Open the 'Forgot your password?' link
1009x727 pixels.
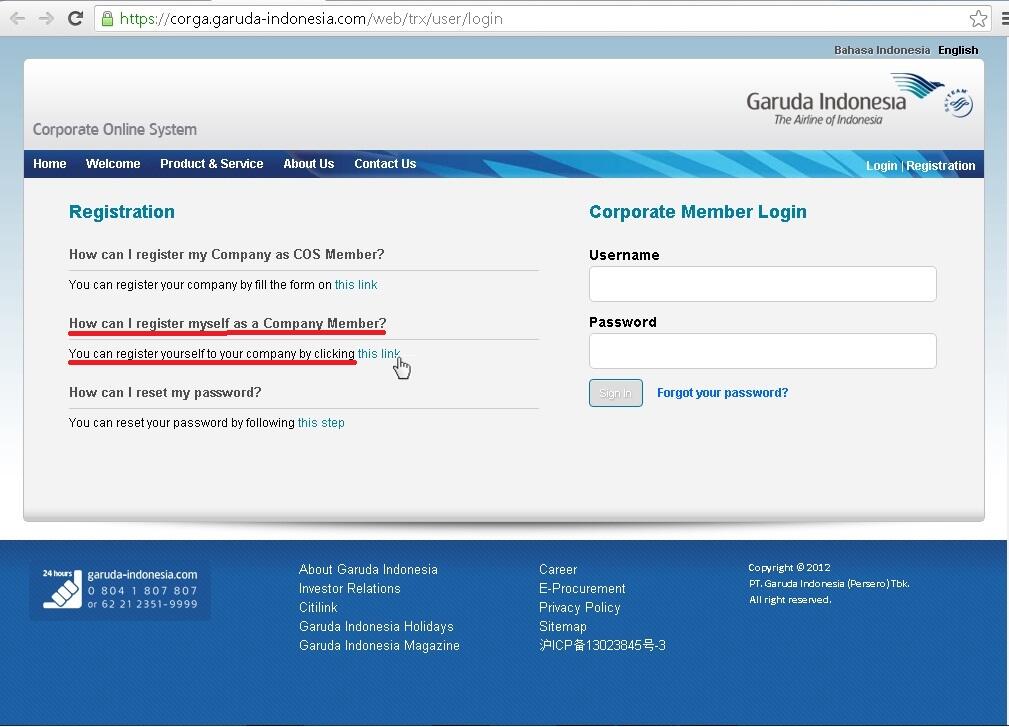(723, 393)
